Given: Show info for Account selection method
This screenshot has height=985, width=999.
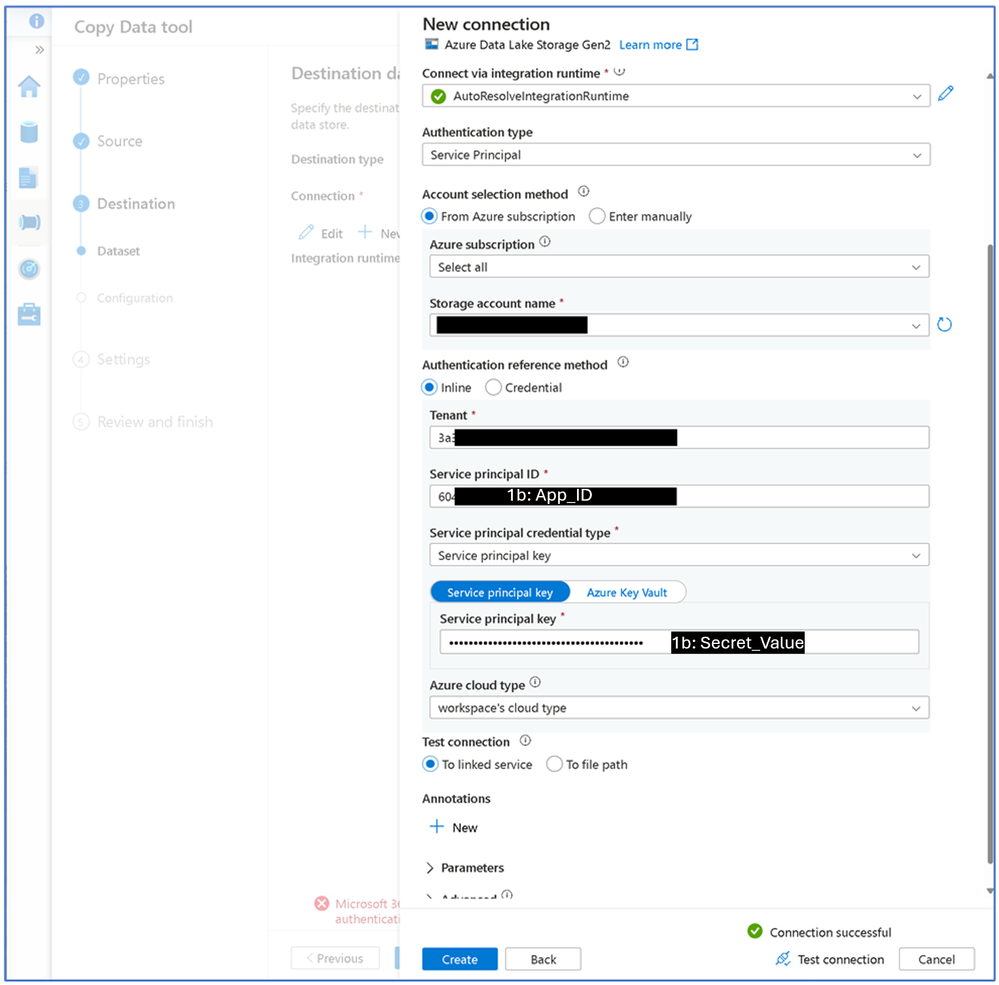Looking at the screenshot, I should (584, 191).
